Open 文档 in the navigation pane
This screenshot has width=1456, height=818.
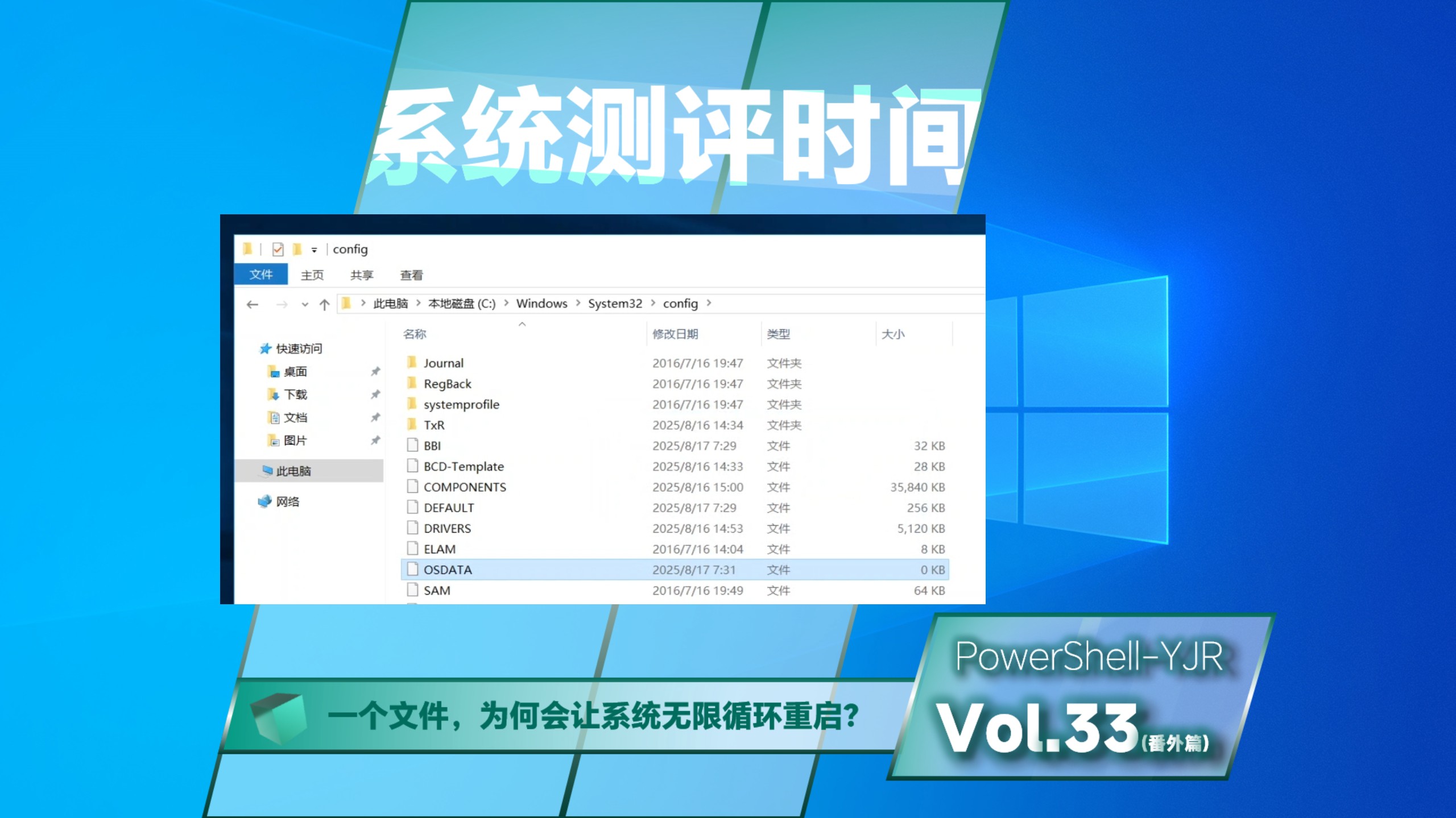pos(295,418)
